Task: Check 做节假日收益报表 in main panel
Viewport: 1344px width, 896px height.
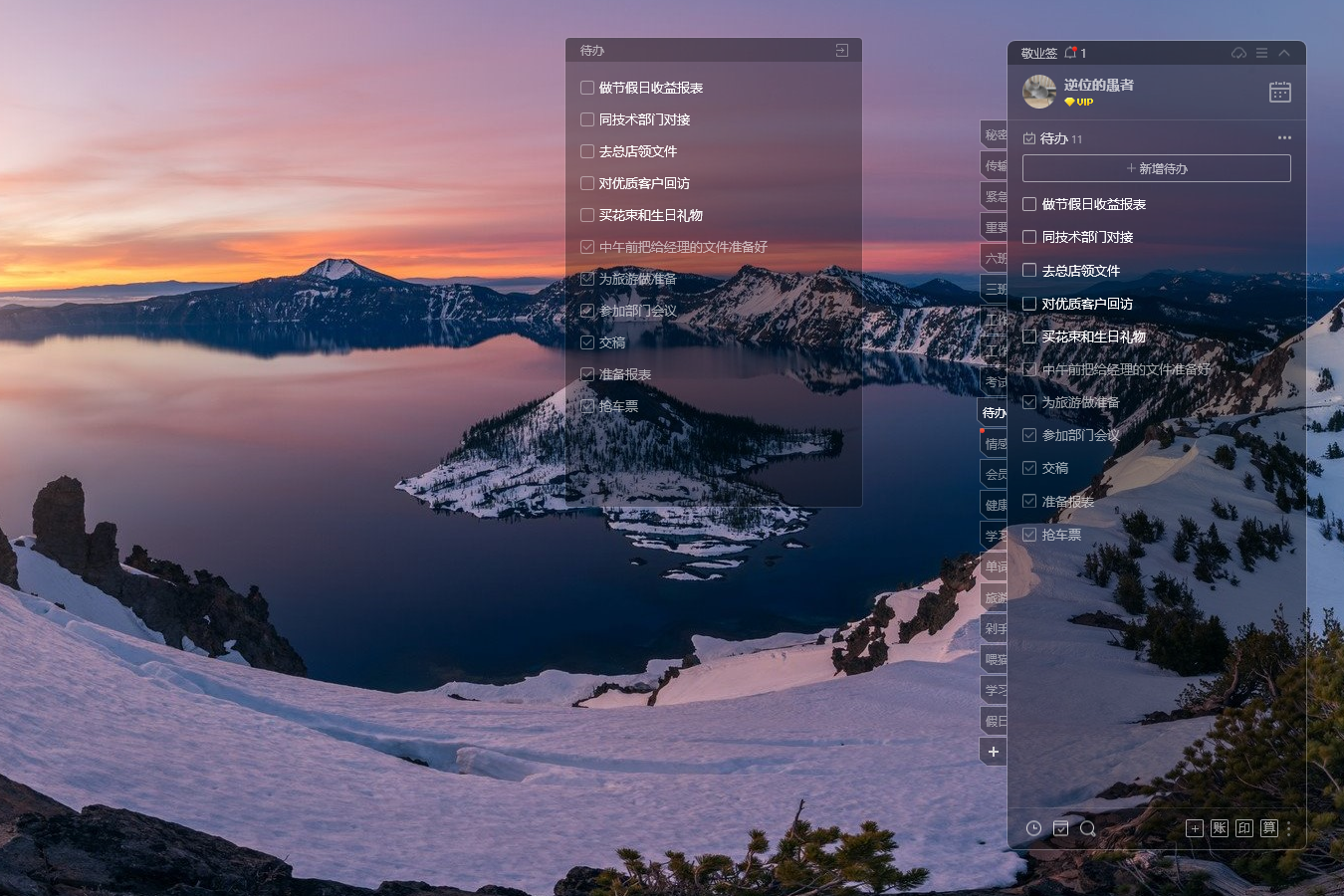Action: click(1029, 204)
